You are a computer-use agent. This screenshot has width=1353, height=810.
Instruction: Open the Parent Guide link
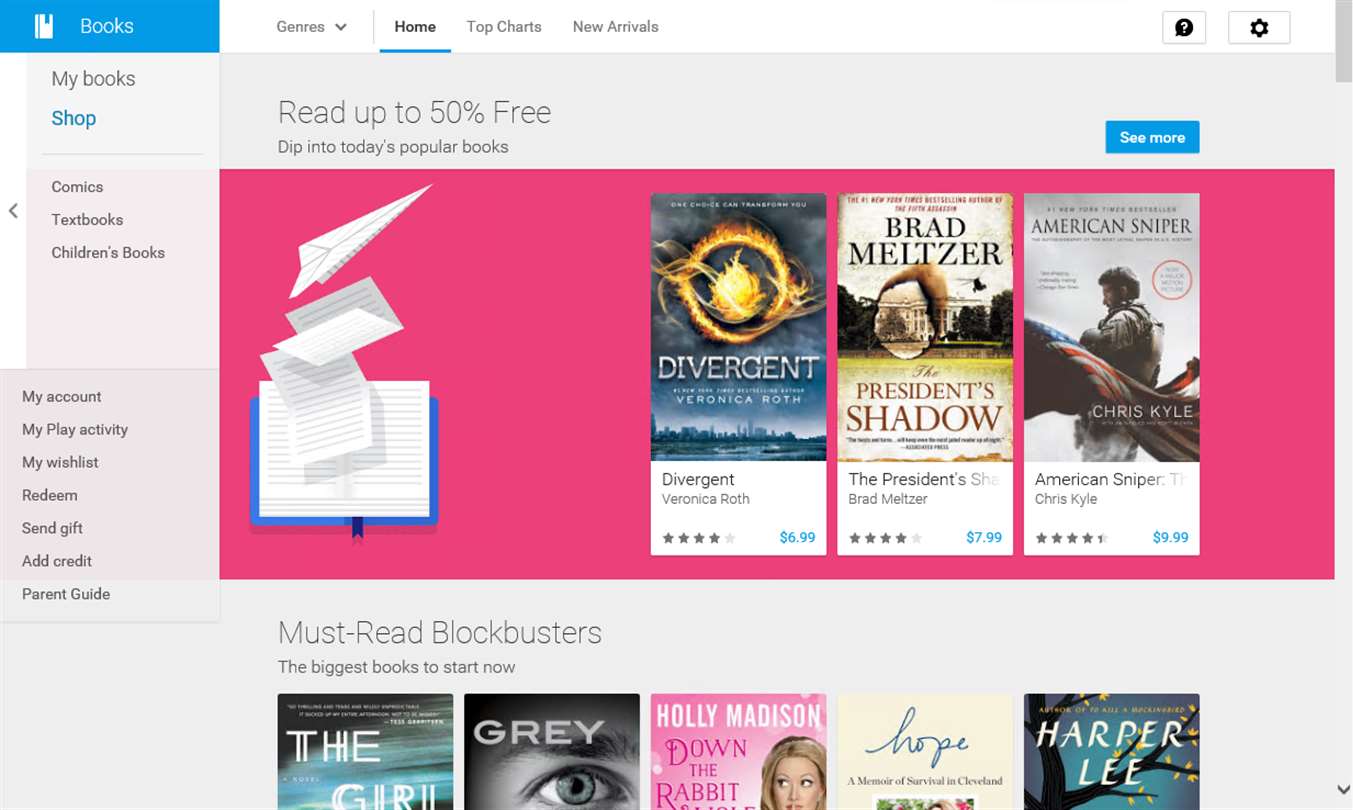tap(66, 595)
